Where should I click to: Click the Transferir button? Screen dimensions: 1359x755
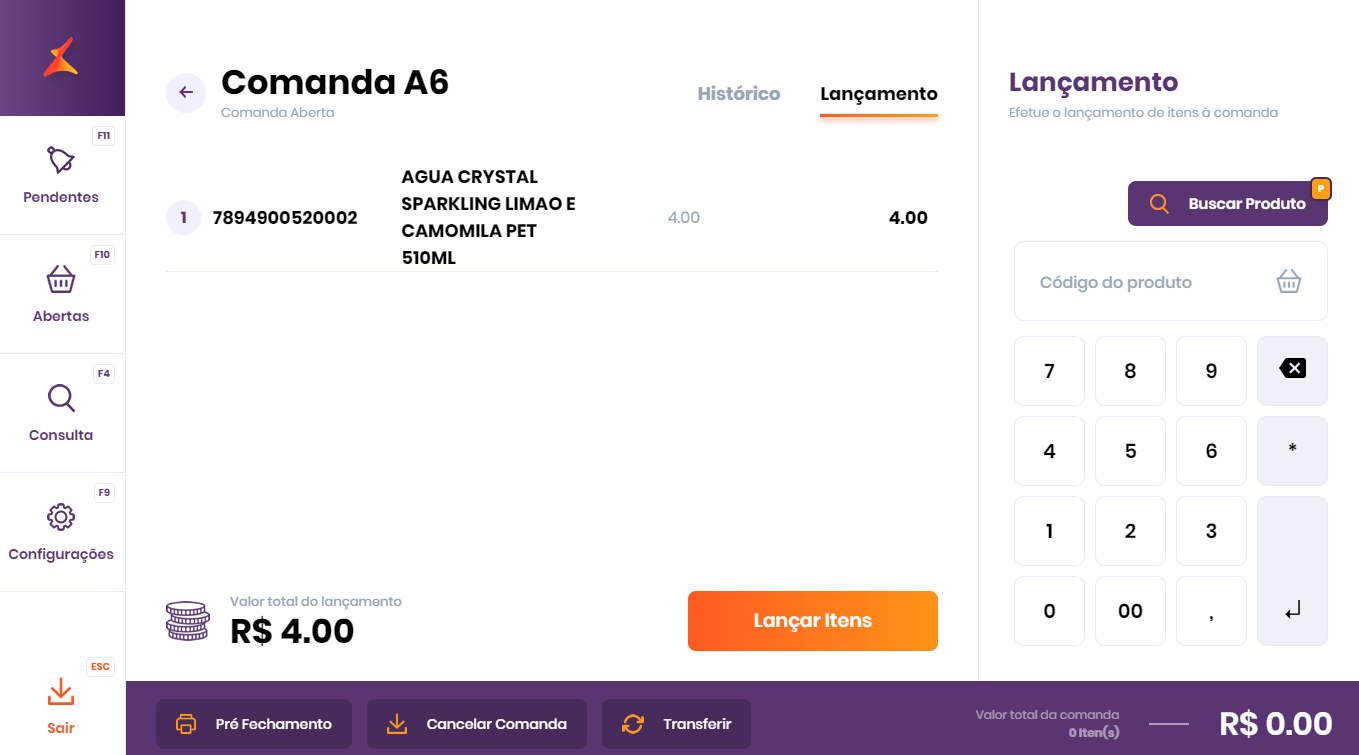click(x=676, y=724)
